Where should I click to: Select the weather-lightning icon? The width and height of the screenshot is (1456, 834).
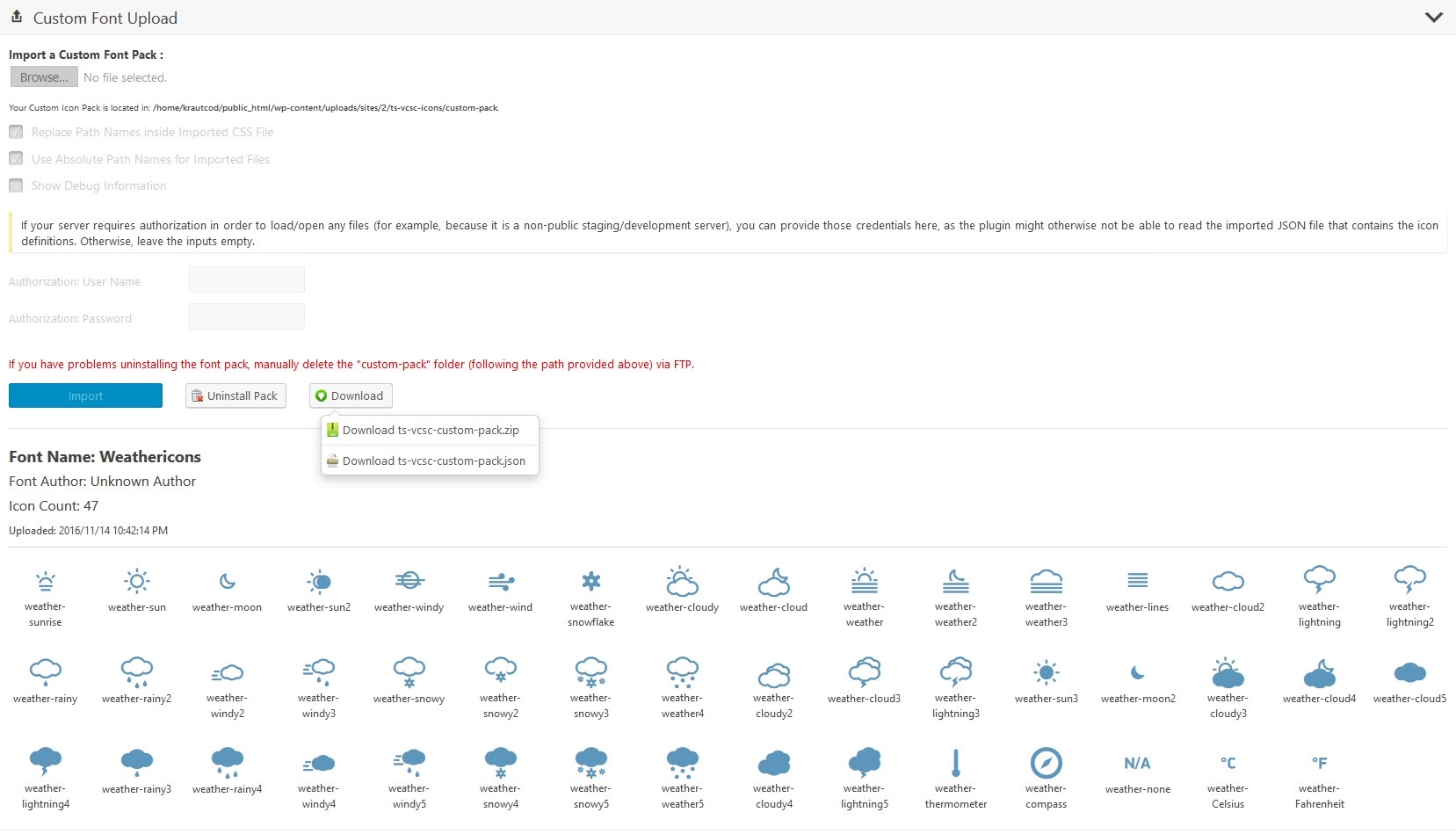[1319, 579]
